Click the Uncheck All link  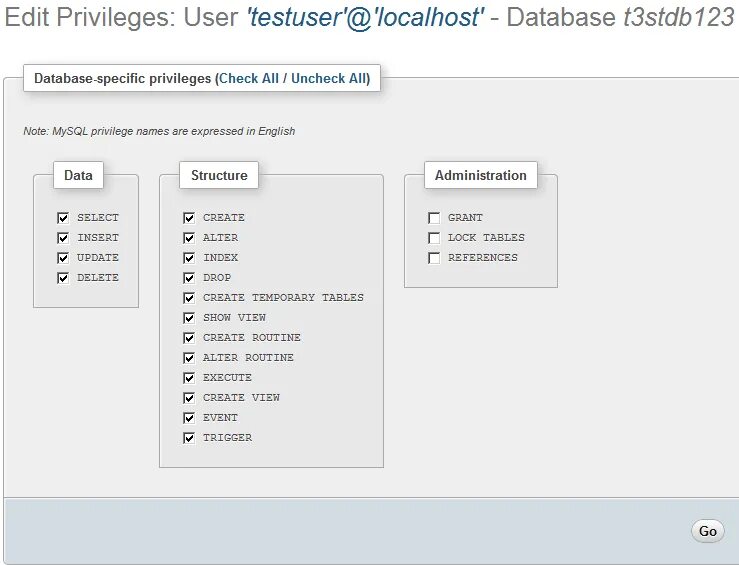tap(329, 78)
